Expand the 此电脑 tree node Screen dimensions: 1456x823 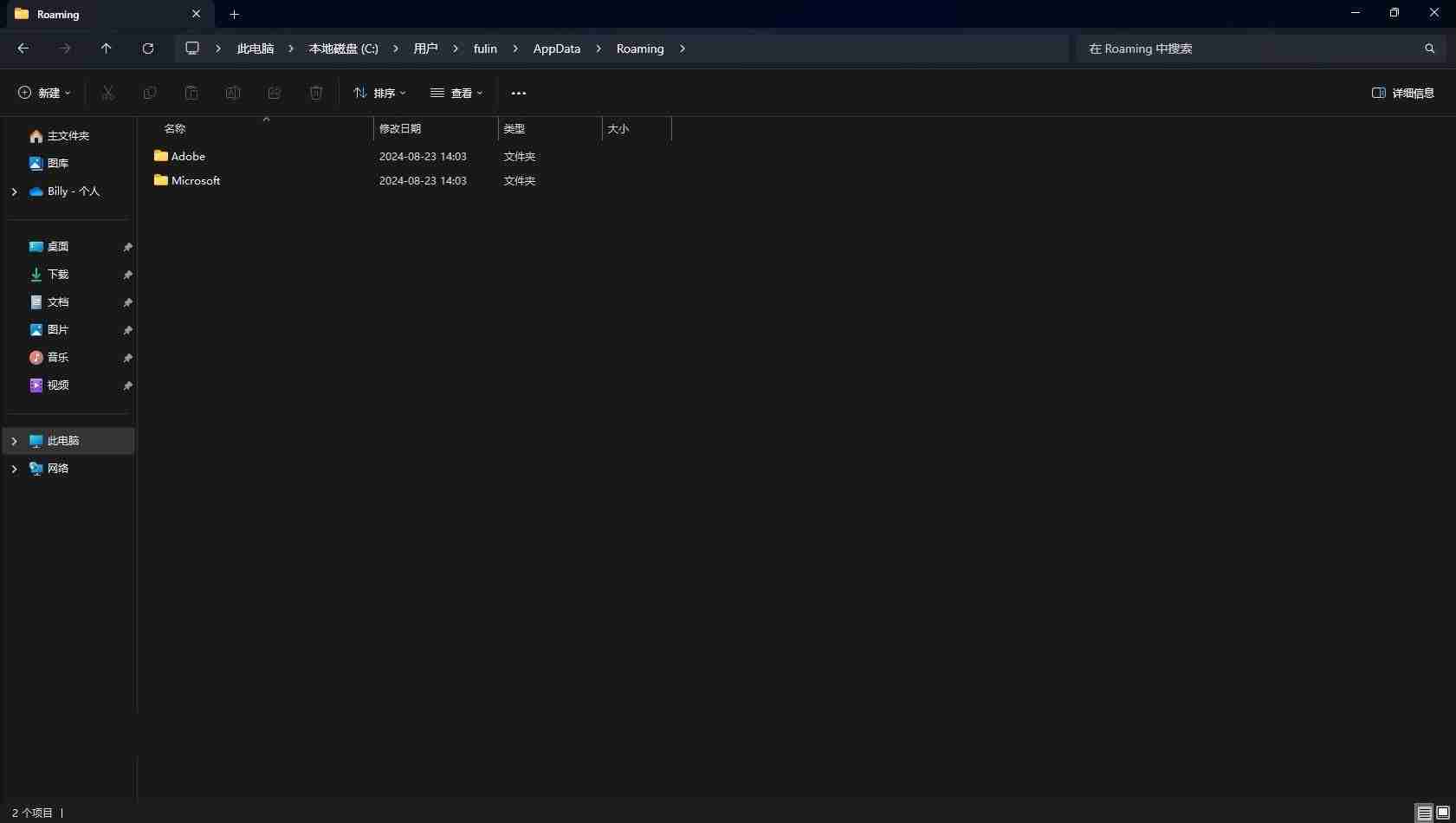pos(14,441)
